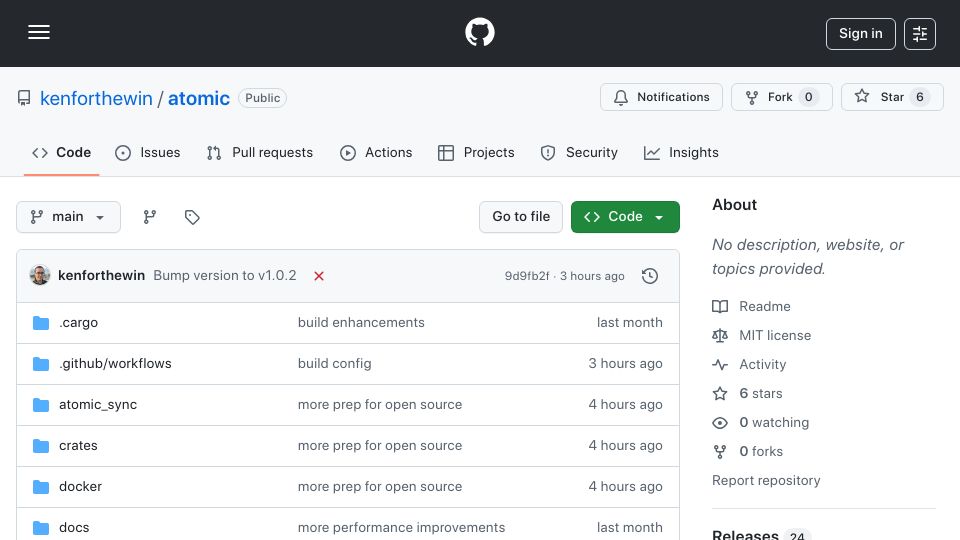Star the atomic repository
The width and height of the screenshot is (960, 540).
click(892, 97)
